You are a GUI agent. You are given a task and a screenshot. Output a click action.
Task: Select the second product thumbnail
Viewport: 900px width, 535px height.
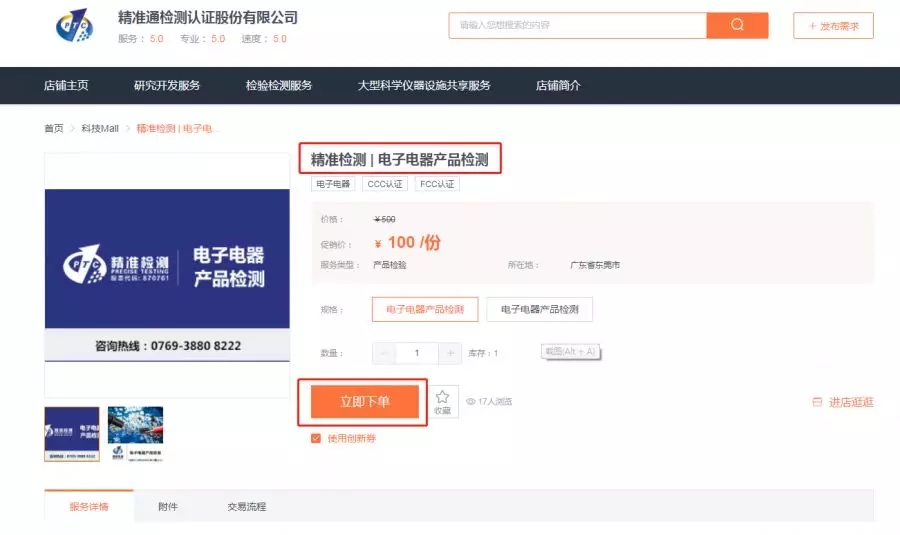tap(135, 434)
